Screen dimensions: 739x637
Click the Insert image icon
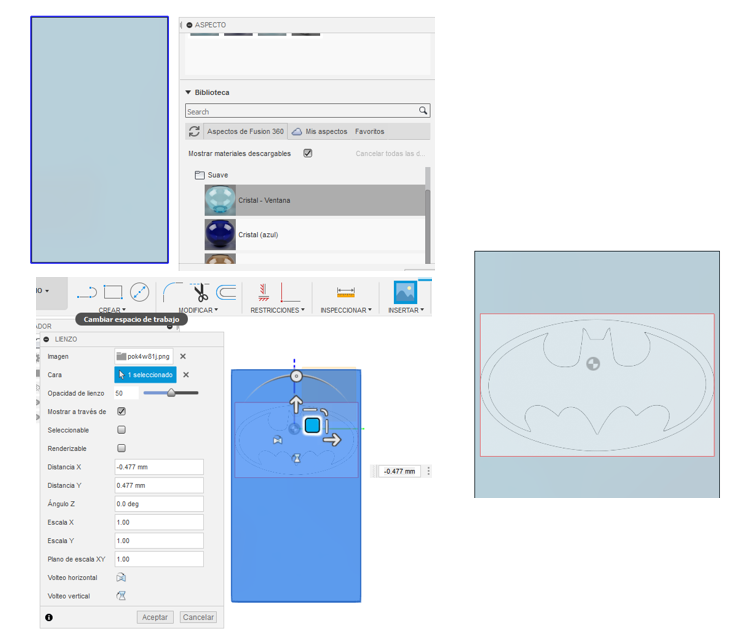point(405,293)
